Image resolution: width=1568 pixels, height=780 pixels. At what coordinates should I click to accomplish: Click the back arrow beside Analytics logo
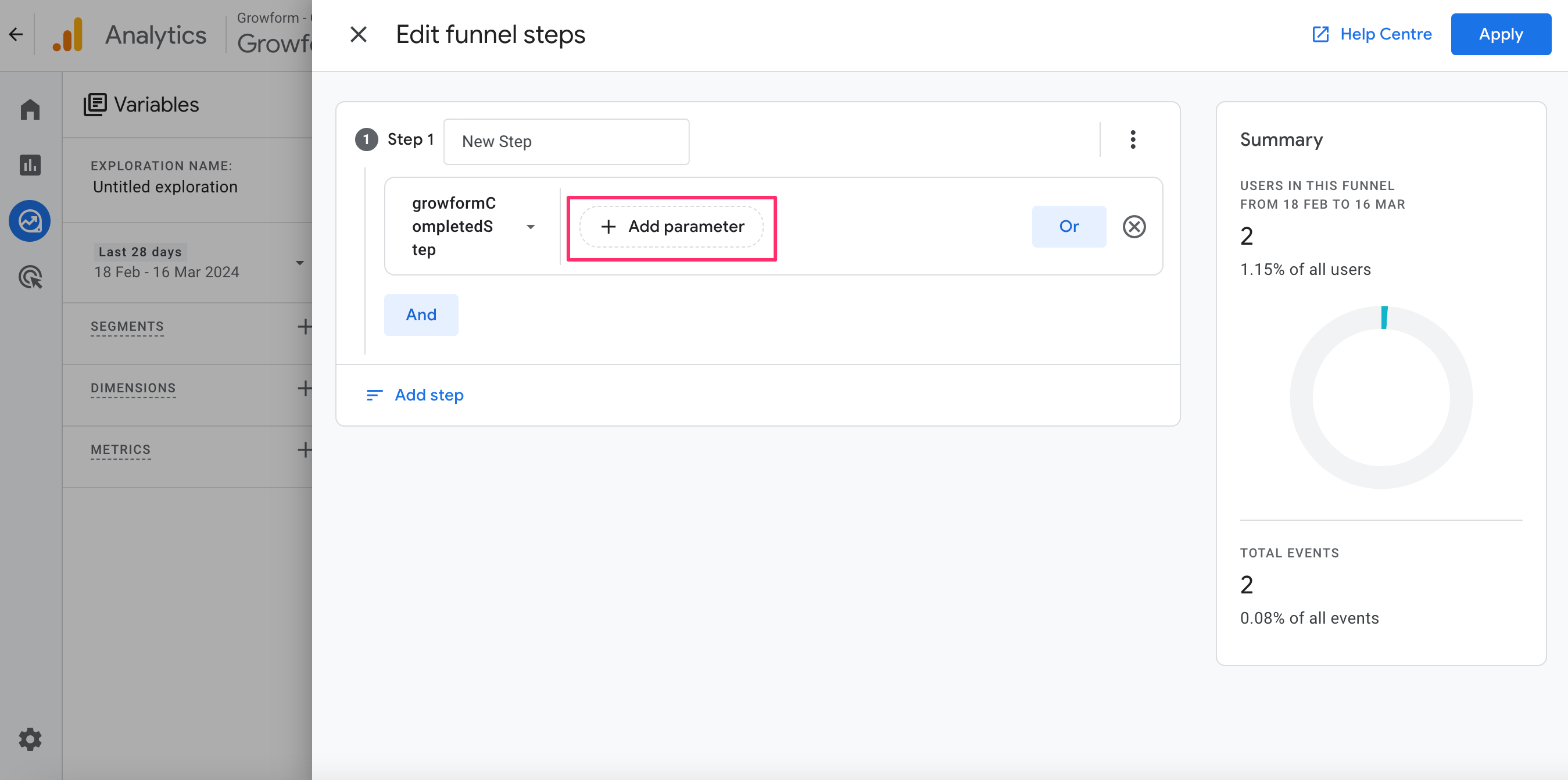tap(16, 35)
